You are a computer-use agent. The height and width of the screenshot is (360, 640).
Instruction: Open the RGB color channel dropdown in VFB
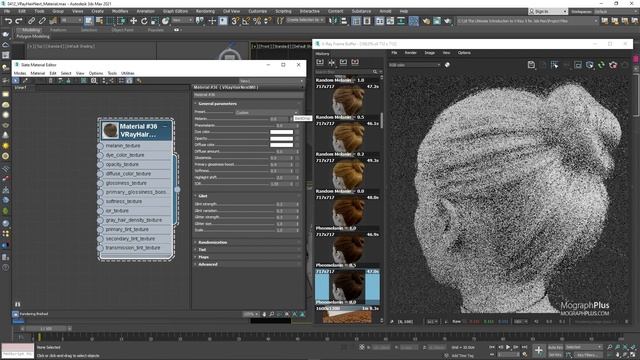415,65
